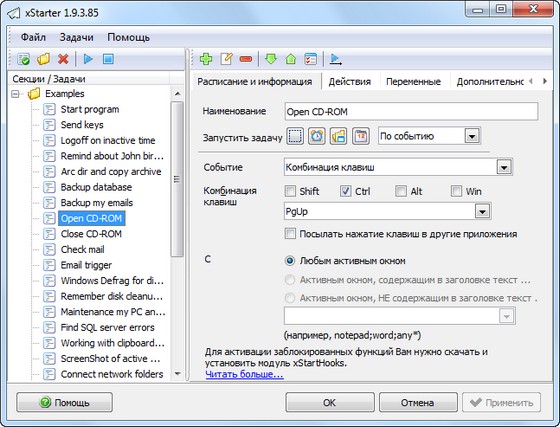This screenshot has width=560, height=427.
Task: Open the 'Комбинация клавиш' event dropdown
Action: coord(504,167)
